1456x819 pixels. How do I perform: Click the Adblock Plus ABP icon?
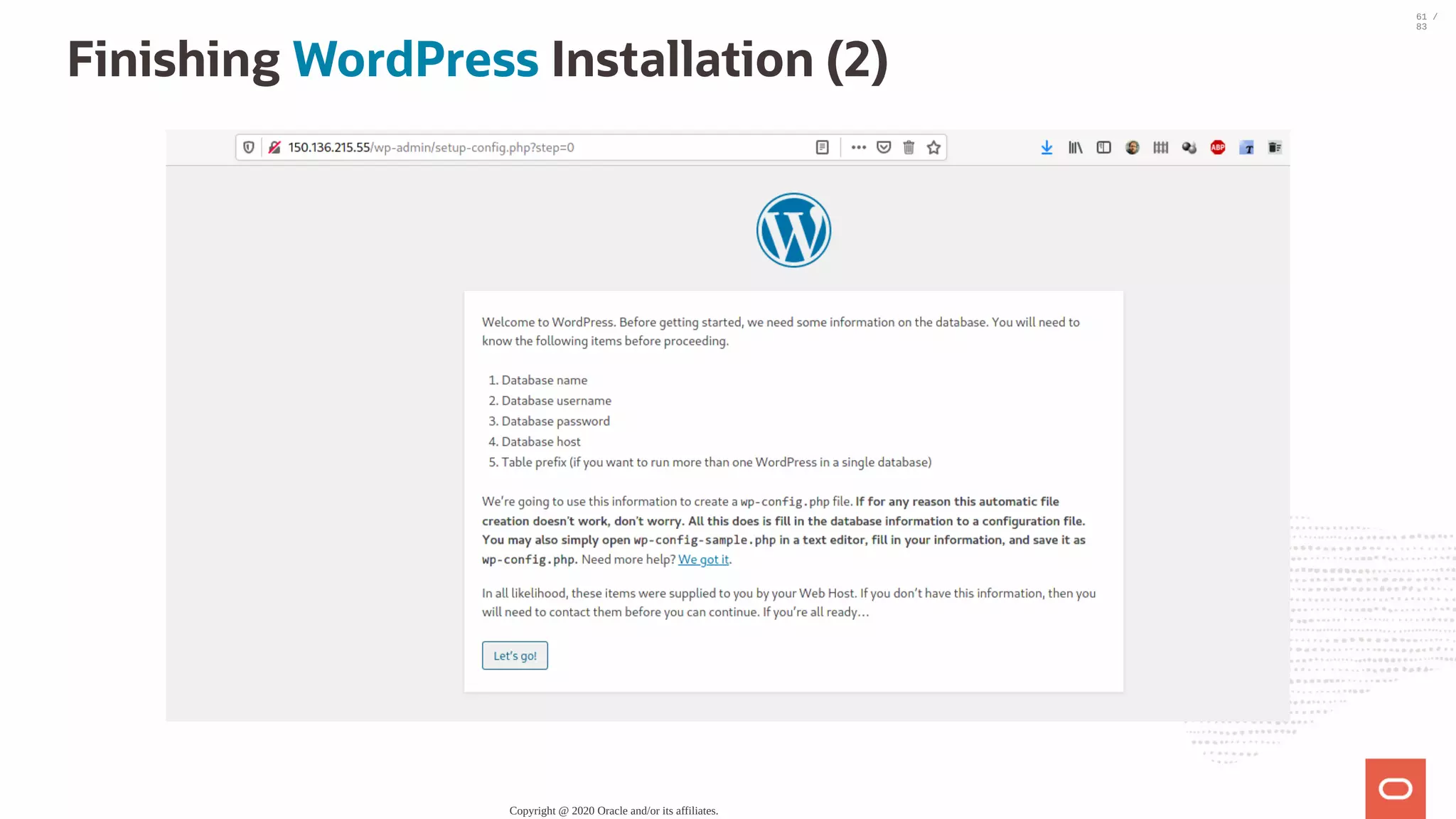(1218, 147)
